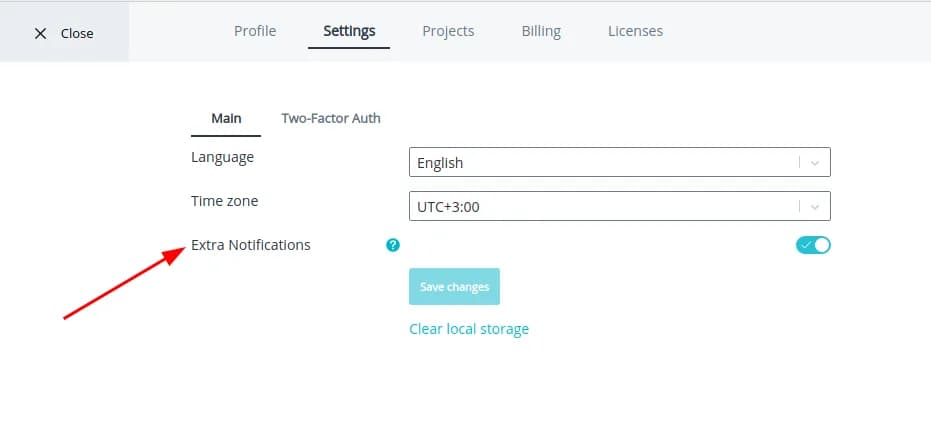931x439 pixels.
Task: Click the Clear local storage link
Action: click(469, 329)
